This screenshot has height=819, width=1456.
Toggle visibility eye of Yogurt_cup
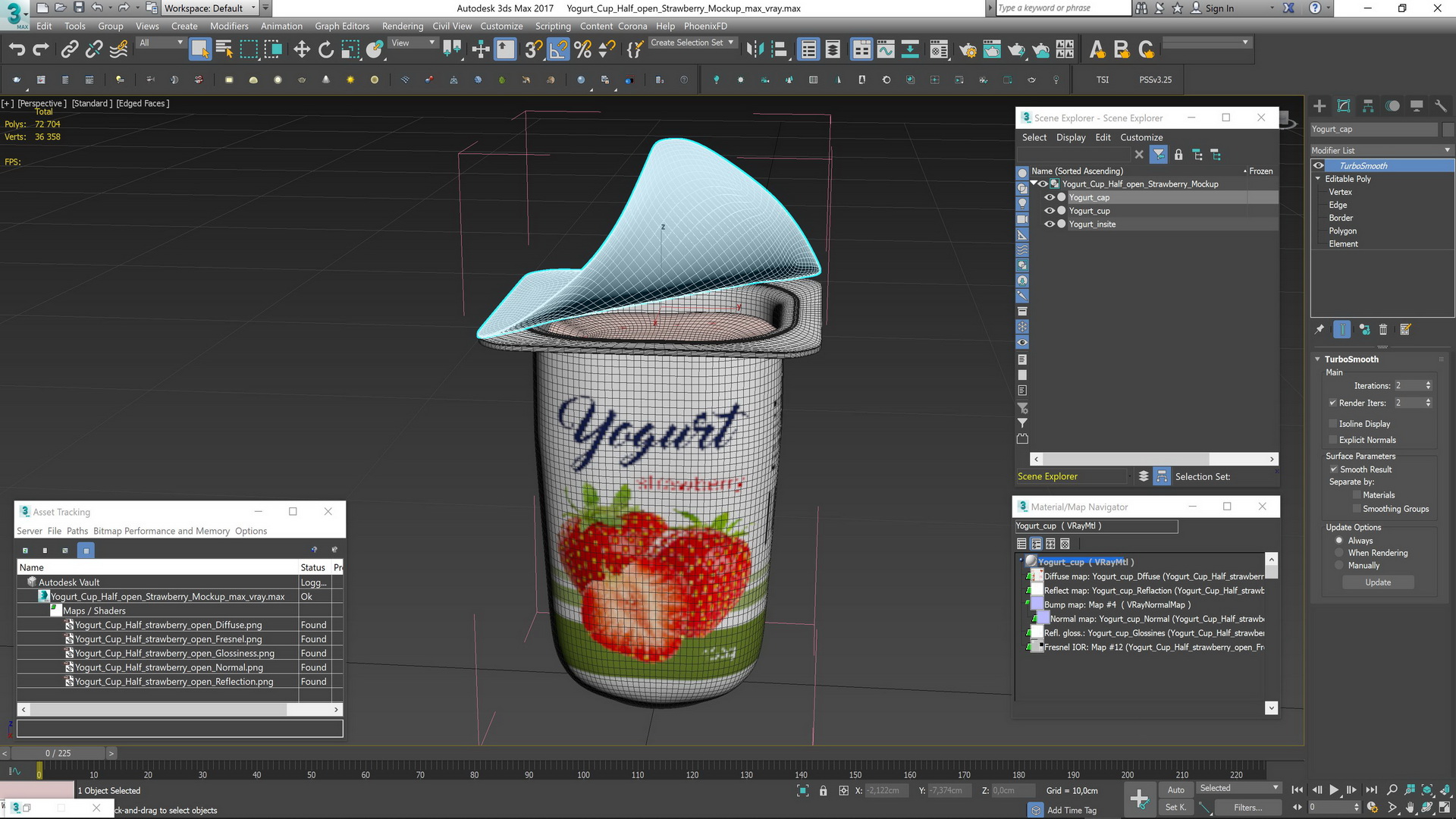coord(1050,211)
